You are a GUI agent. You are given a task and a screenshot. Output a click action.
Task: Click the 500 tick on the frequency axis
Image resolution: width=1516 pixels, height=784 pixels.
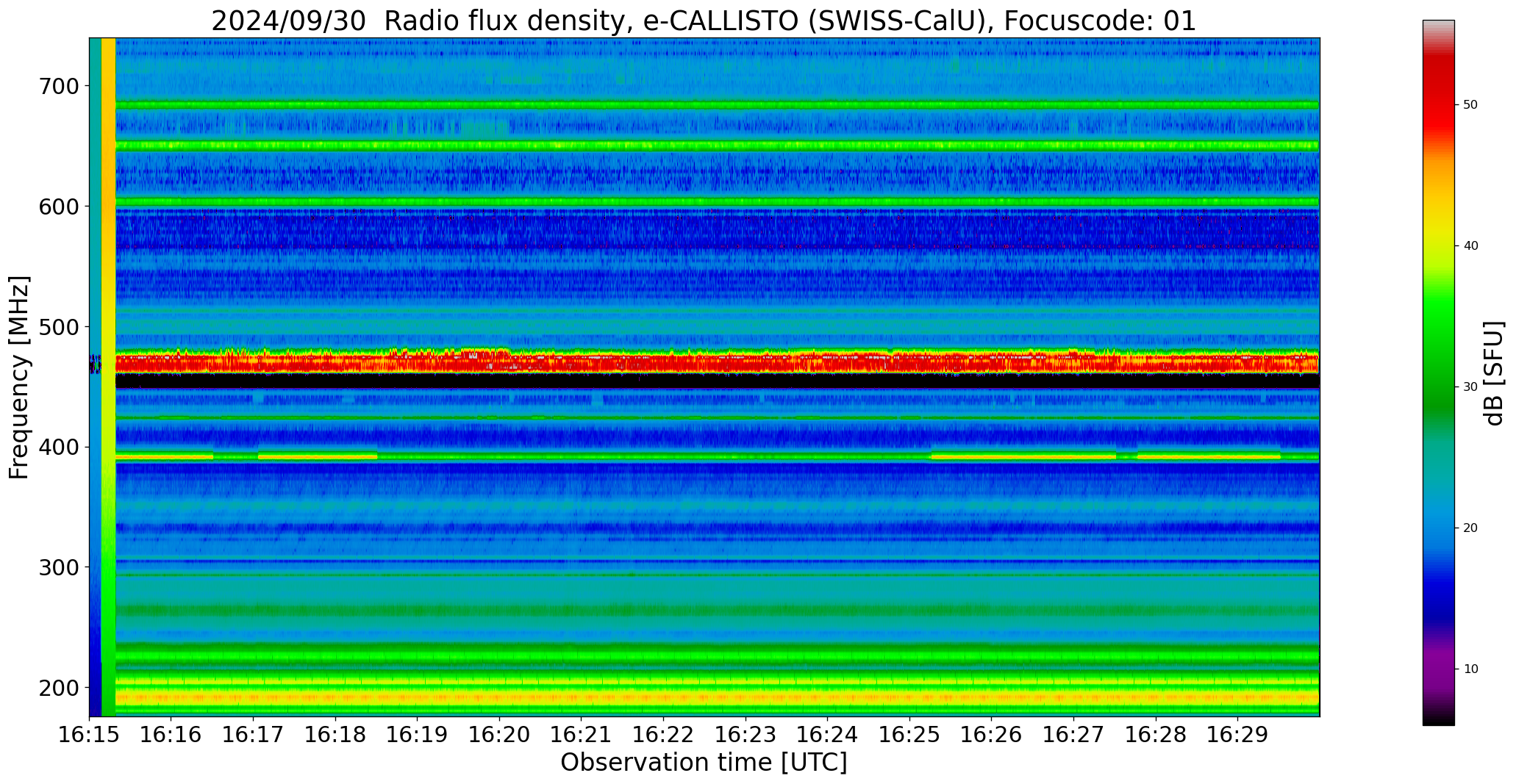point(57,327)
